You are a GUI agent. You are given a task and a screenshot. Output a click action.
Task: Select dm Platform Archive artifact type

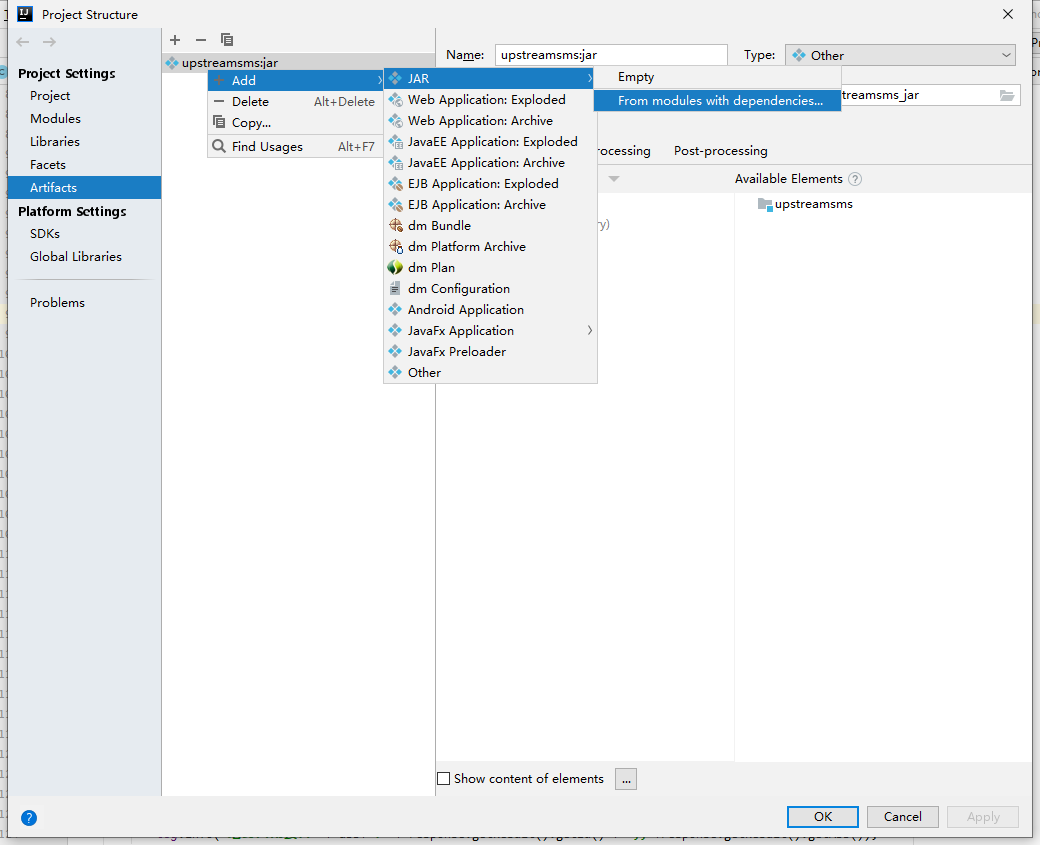coord(490,247)
